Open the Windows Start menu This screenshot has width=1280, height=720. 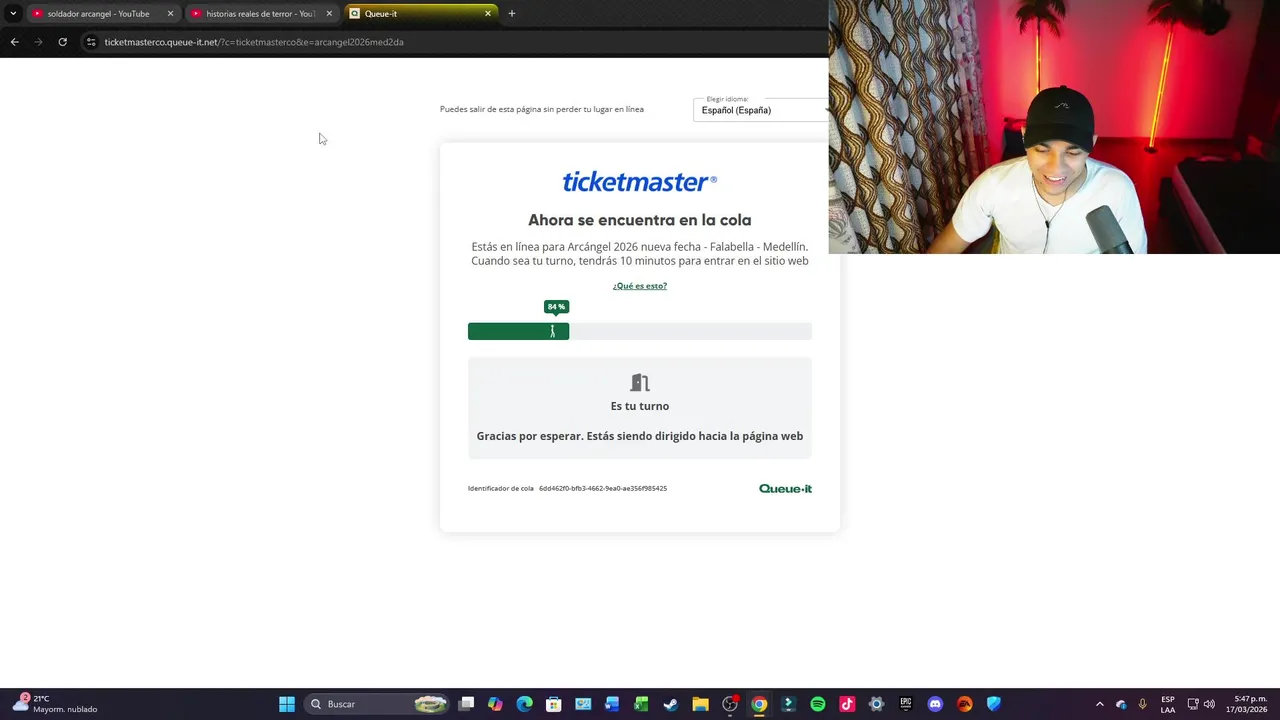[x=287, y=704]
